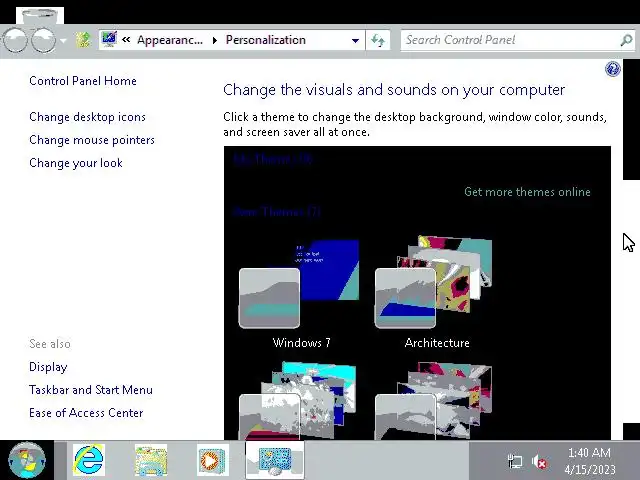Open the address bar history dropdown
The width and height of the screenshot is (640, 480).
[x=356, y=40]
